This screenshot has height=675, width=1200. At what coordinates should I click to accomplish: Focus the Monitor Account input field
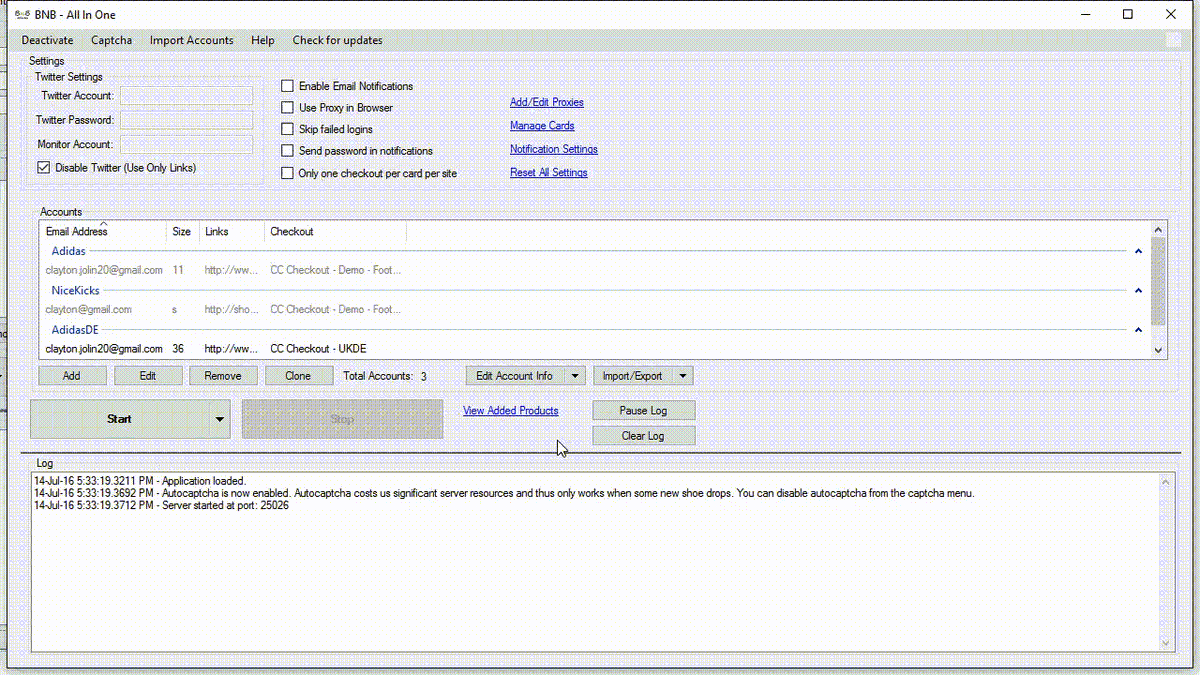tap(187, 145)
